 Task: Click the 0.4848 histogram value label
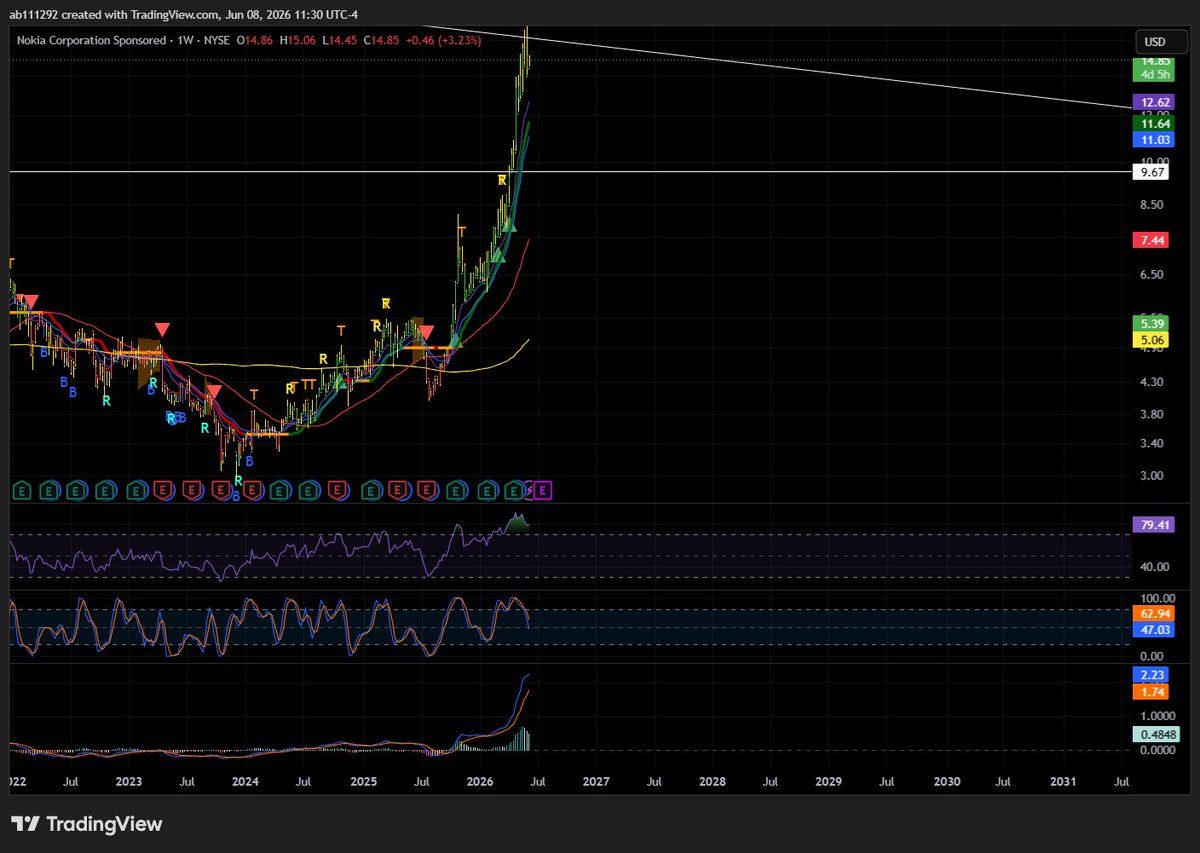1156,734
